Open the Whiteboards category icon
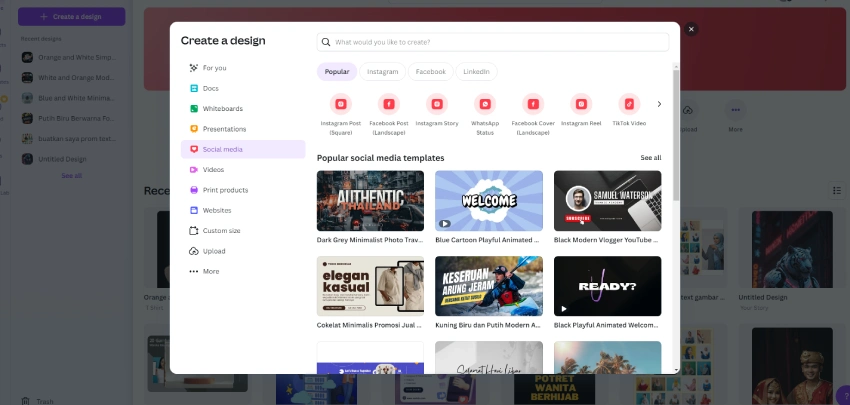Screen dimensions: 850x405 pyautogui.click(x=194, y=108)
